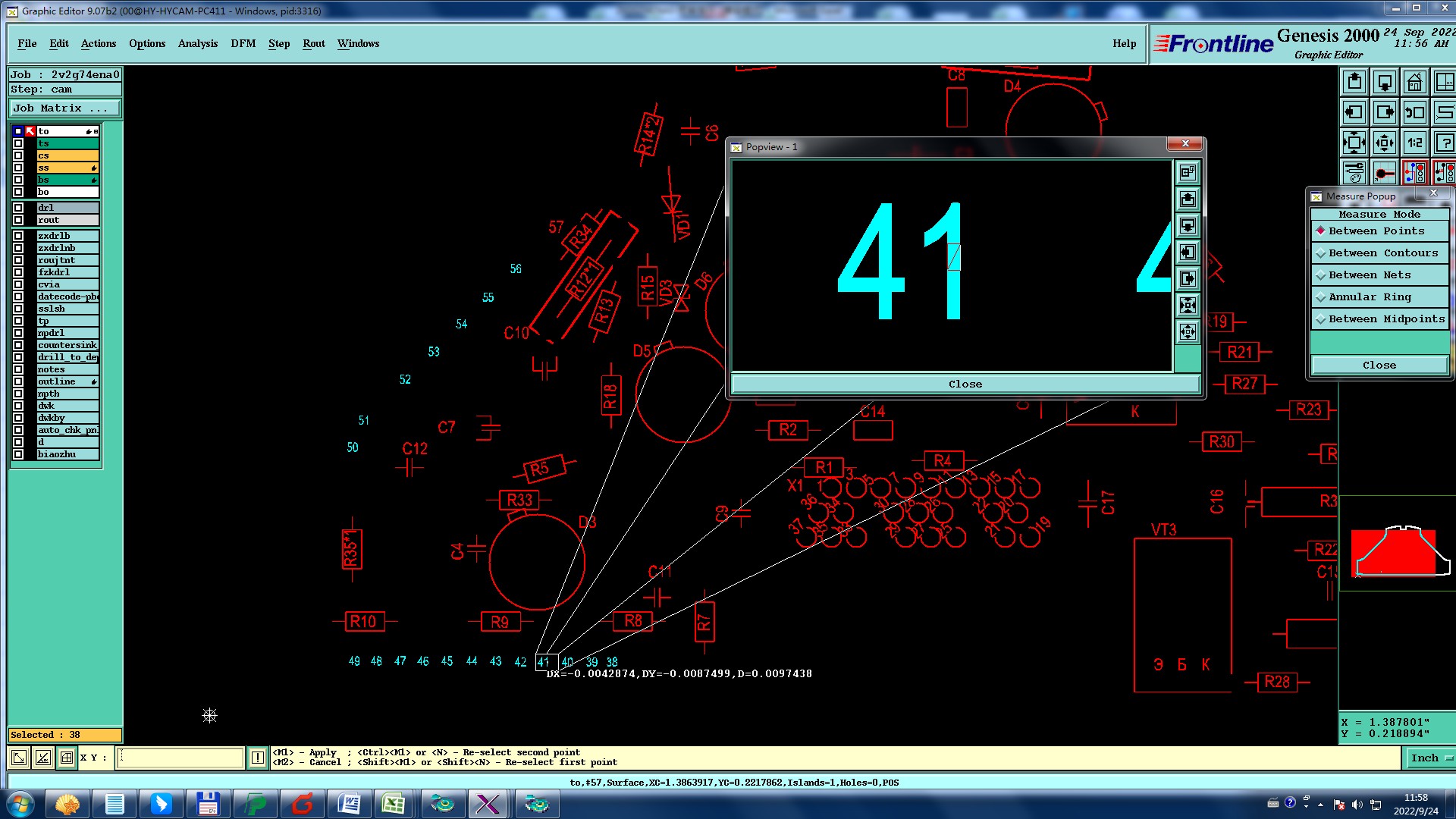Open the DFM menu
The height and width of the screenshot is (819, 1456).
pyautogui.click(x=243, y=43)
